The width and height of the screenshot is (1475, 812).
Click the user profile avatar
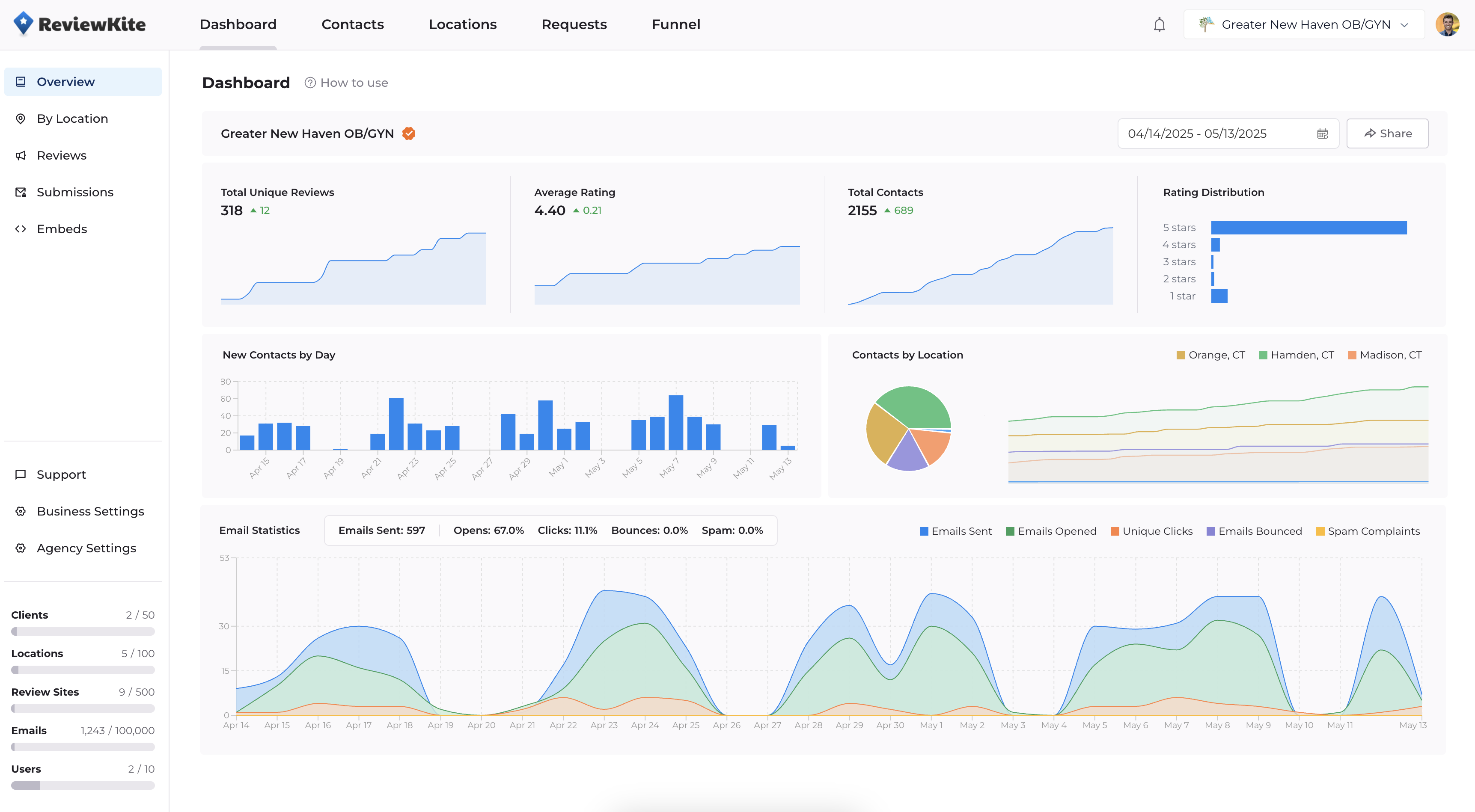point(1447,25)
